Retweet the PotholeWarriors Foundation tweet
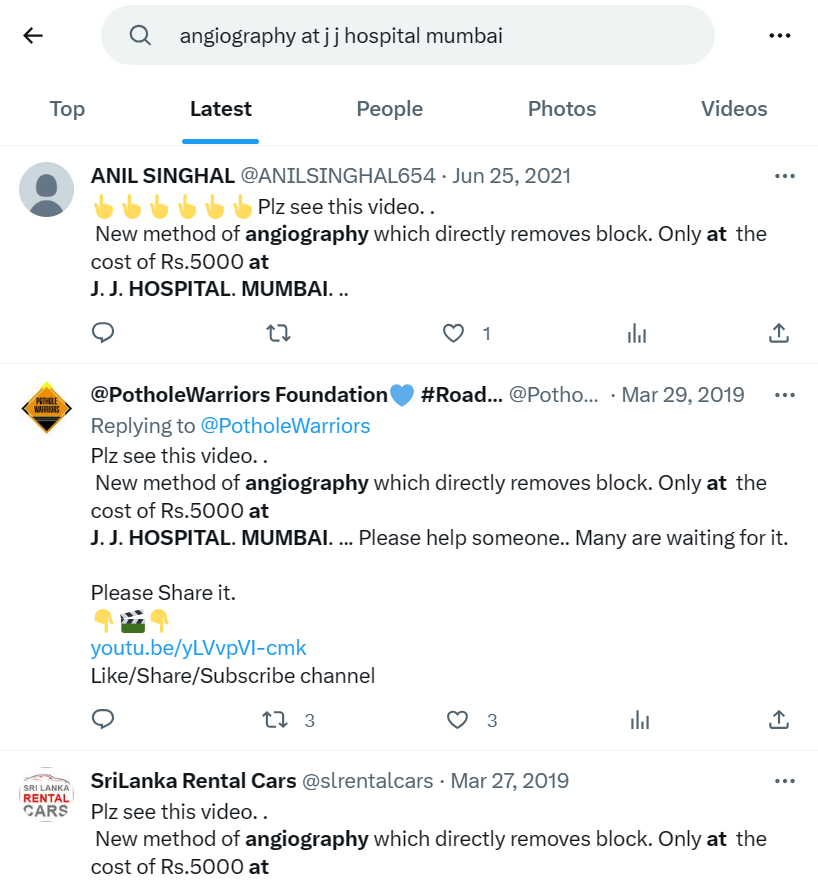Viewport: 818px width, 885px height. (x=277, y=720)
